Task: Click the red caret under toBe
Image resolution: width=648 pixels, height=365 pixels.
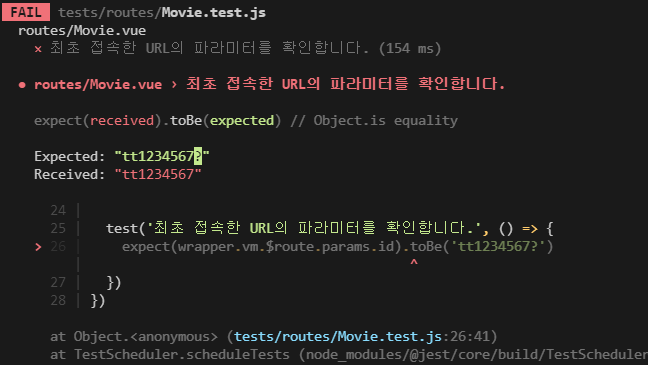Action: point(414,262)
